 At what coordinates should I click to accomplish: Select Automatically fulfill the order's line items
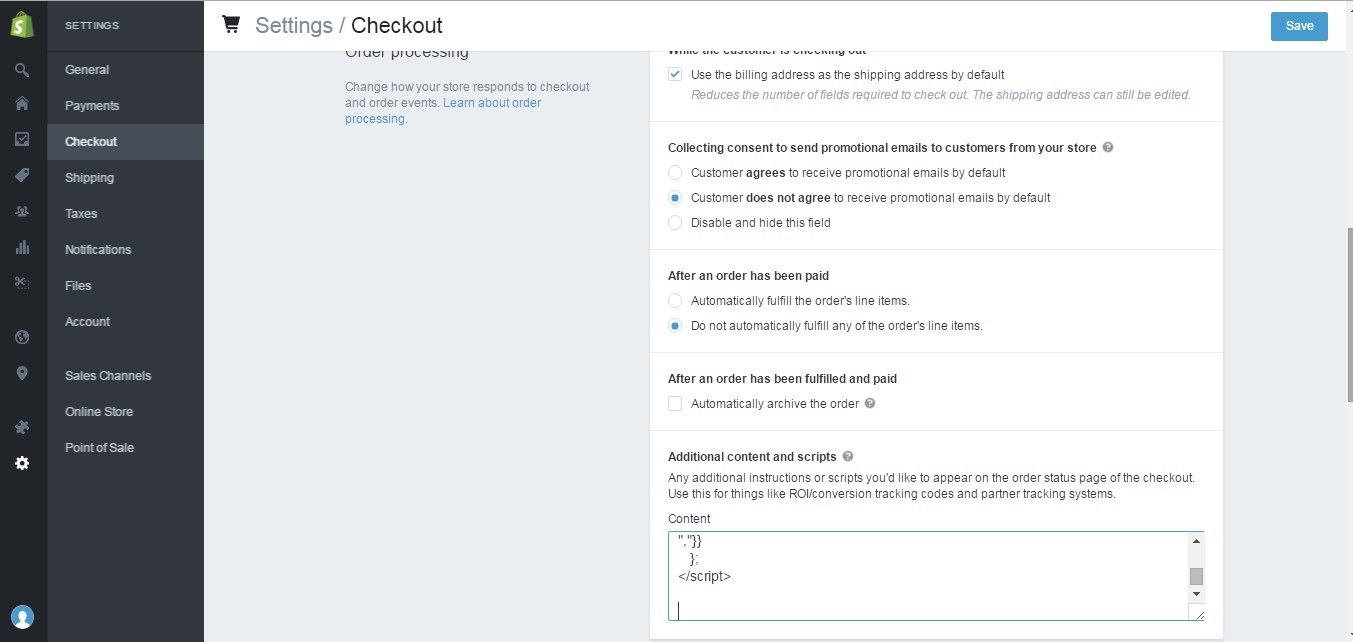675,300
